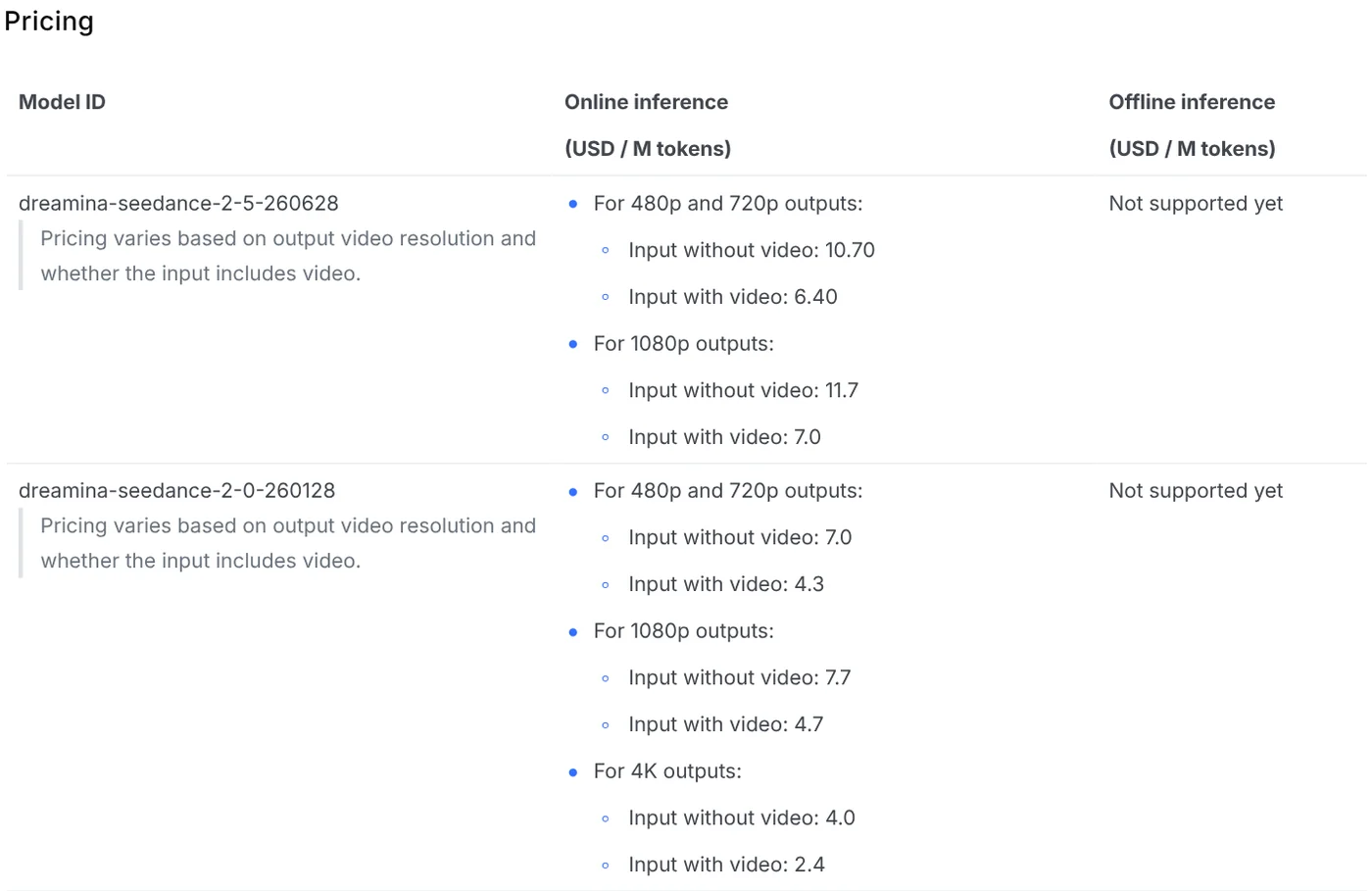Click 'Not supported yet' for dreamina-seedance-2-5-260628

click(1196, 203)
